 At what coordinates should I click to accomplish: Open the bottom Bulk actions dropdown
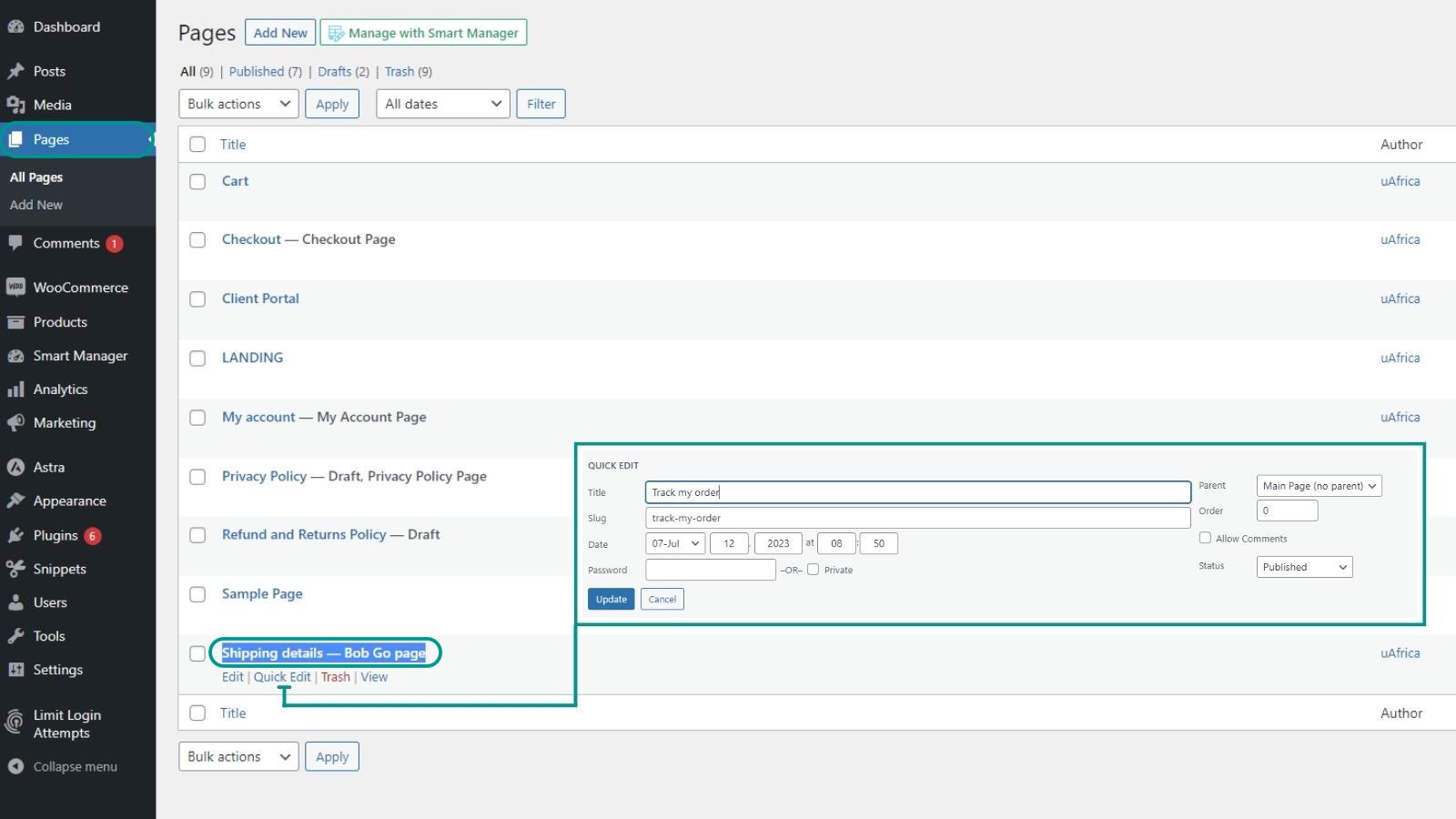(238, 756)
